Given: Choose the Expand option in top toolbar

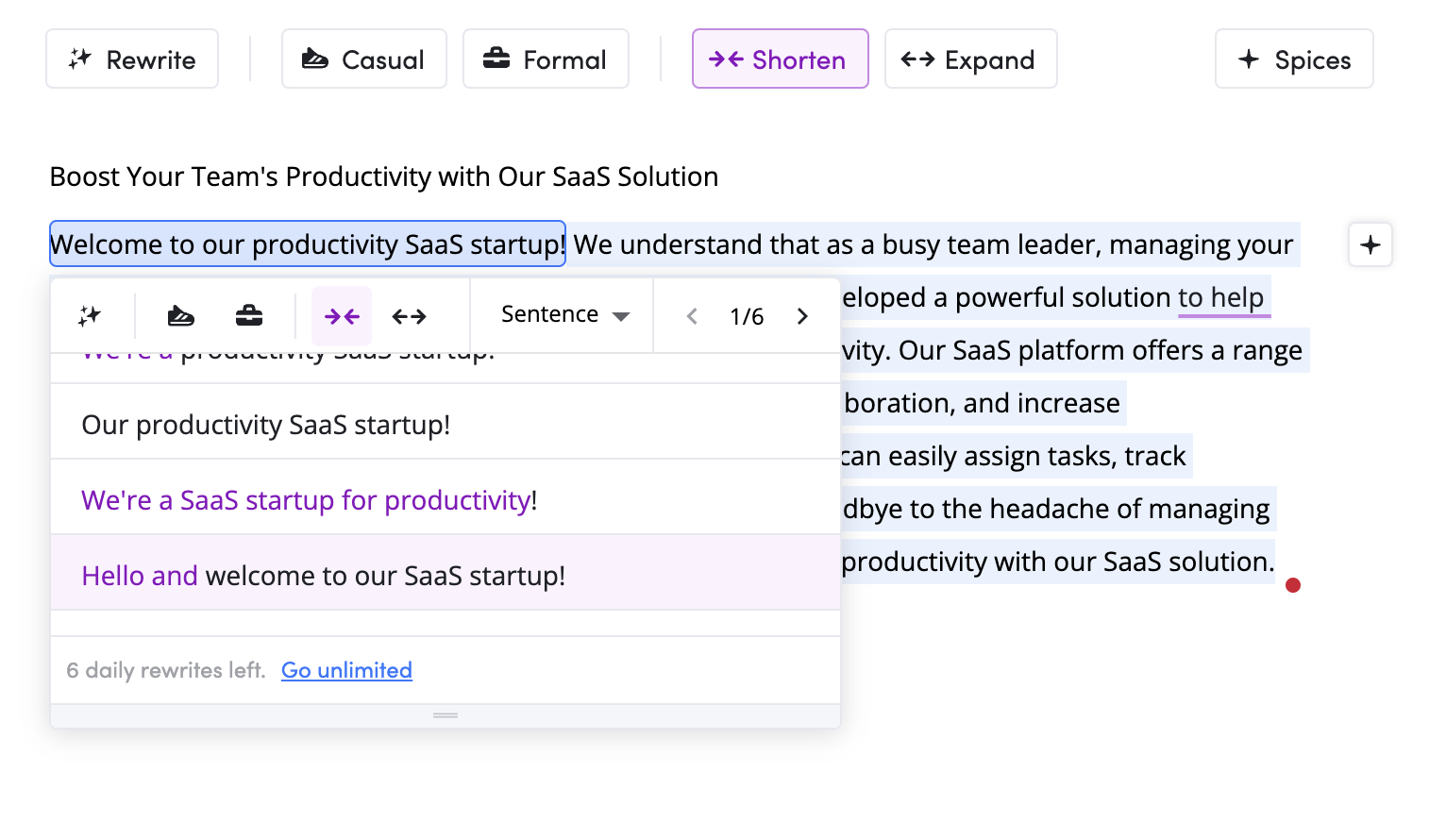Looking at the screenshot, I should [x=970, y=59].
